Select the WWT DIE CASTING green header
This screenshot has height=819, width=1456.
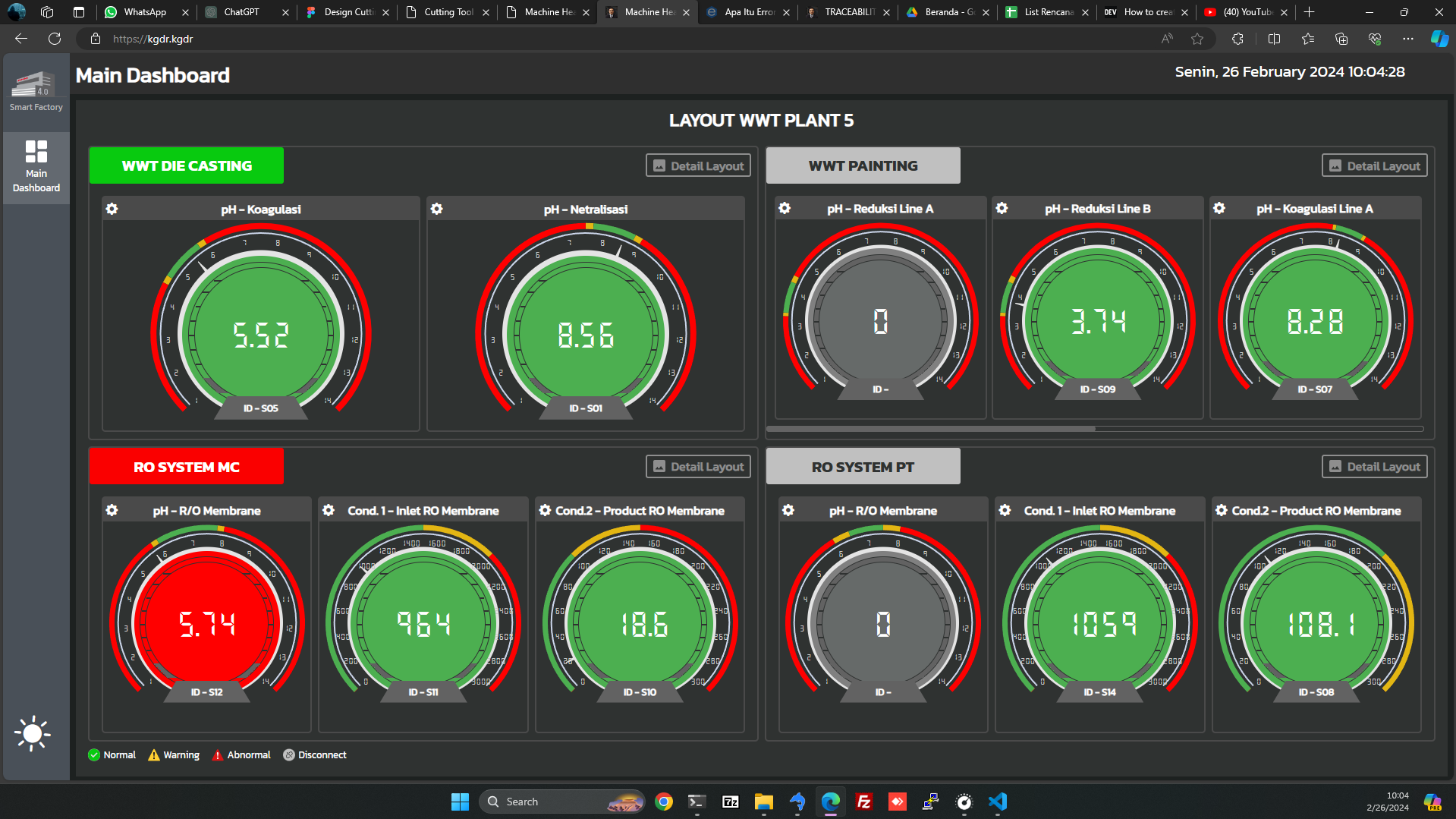coord(187,165)
